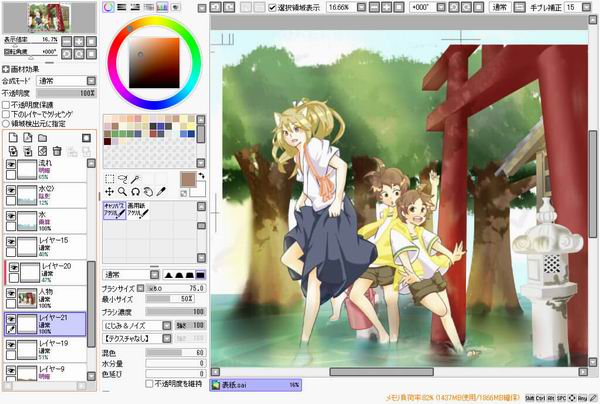Create a new normal layer

pyautogui.click(x=13, y=138)
